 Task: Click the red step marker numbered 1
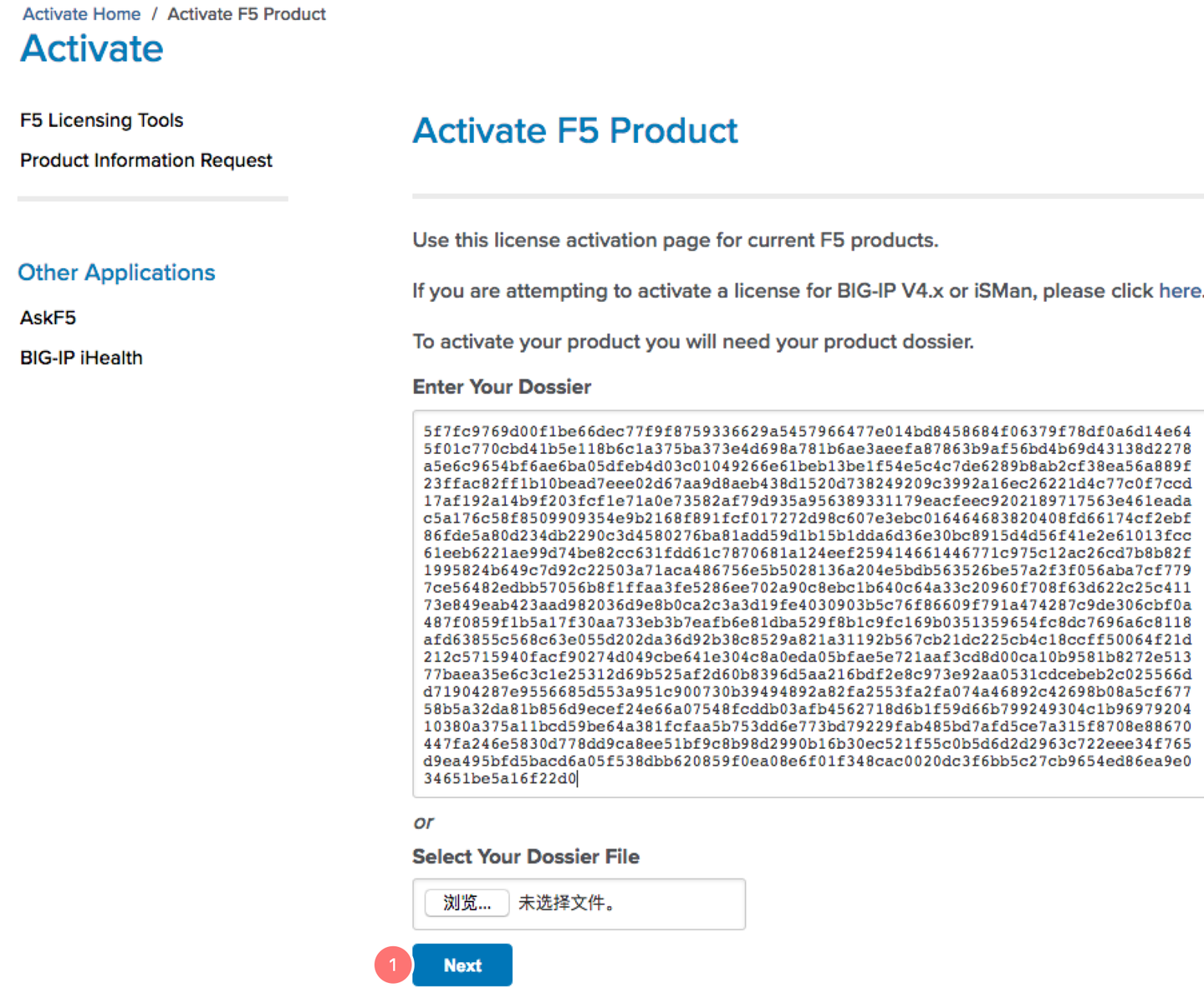click(x=392, y=965)
